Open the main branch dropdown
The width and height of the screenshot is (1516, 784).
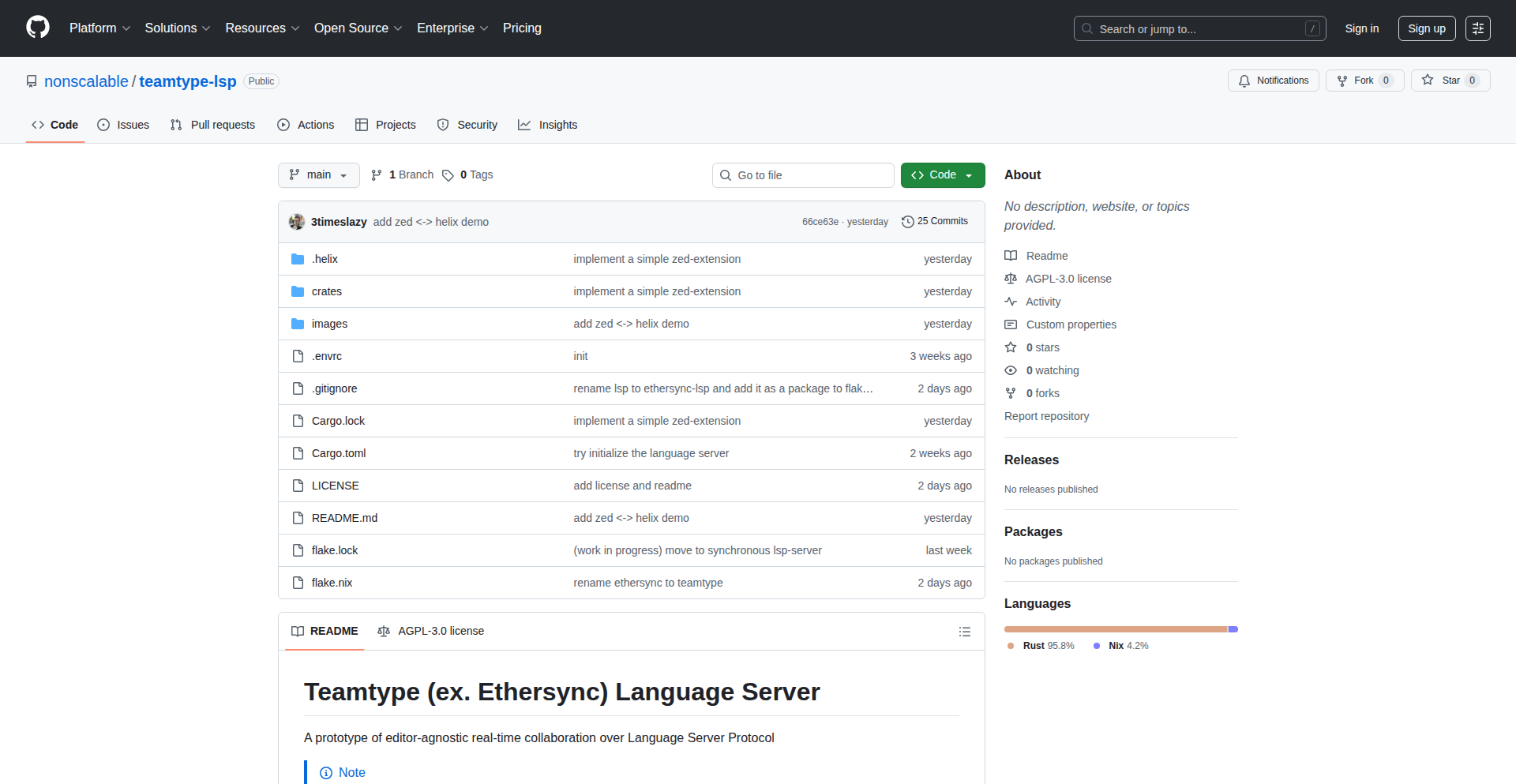click(318, 174)
